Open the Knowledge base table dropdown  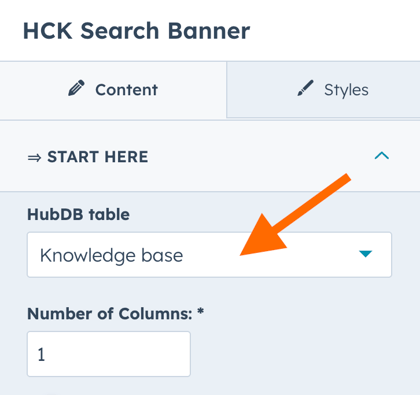click(209, 255)
